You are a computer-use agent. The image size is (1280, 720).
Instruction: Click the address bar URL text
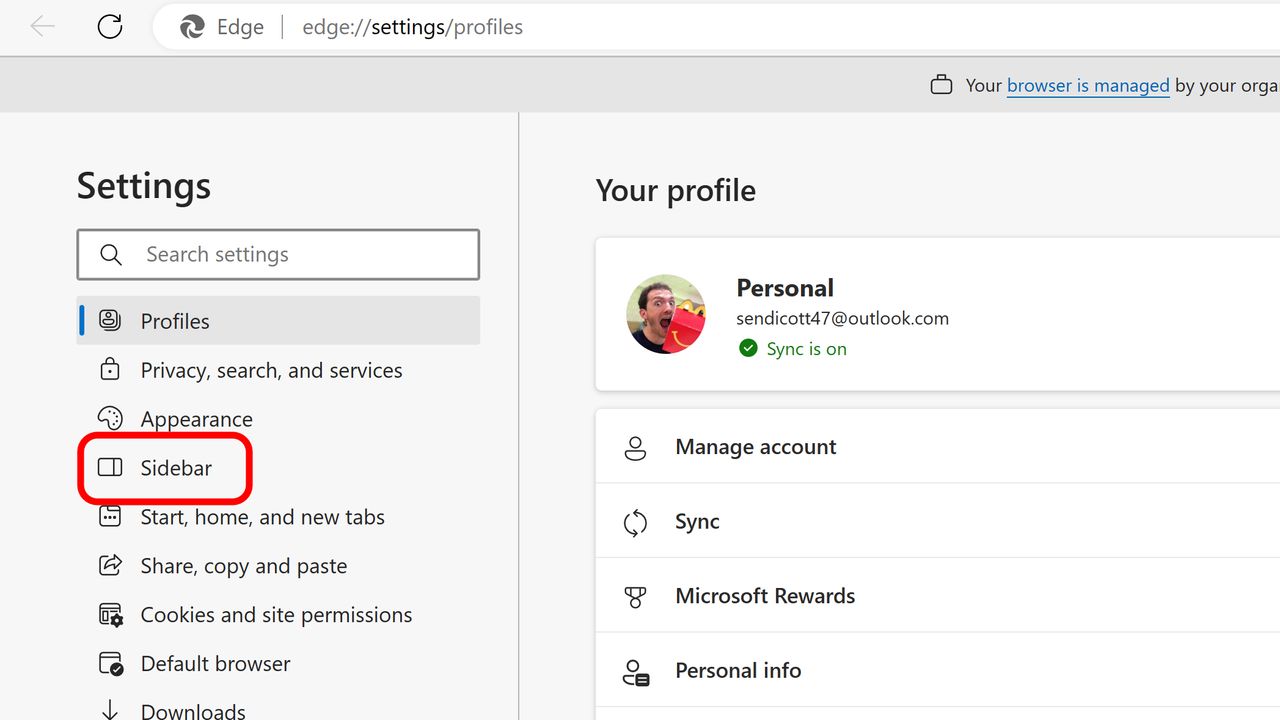(x=412, y=27)
